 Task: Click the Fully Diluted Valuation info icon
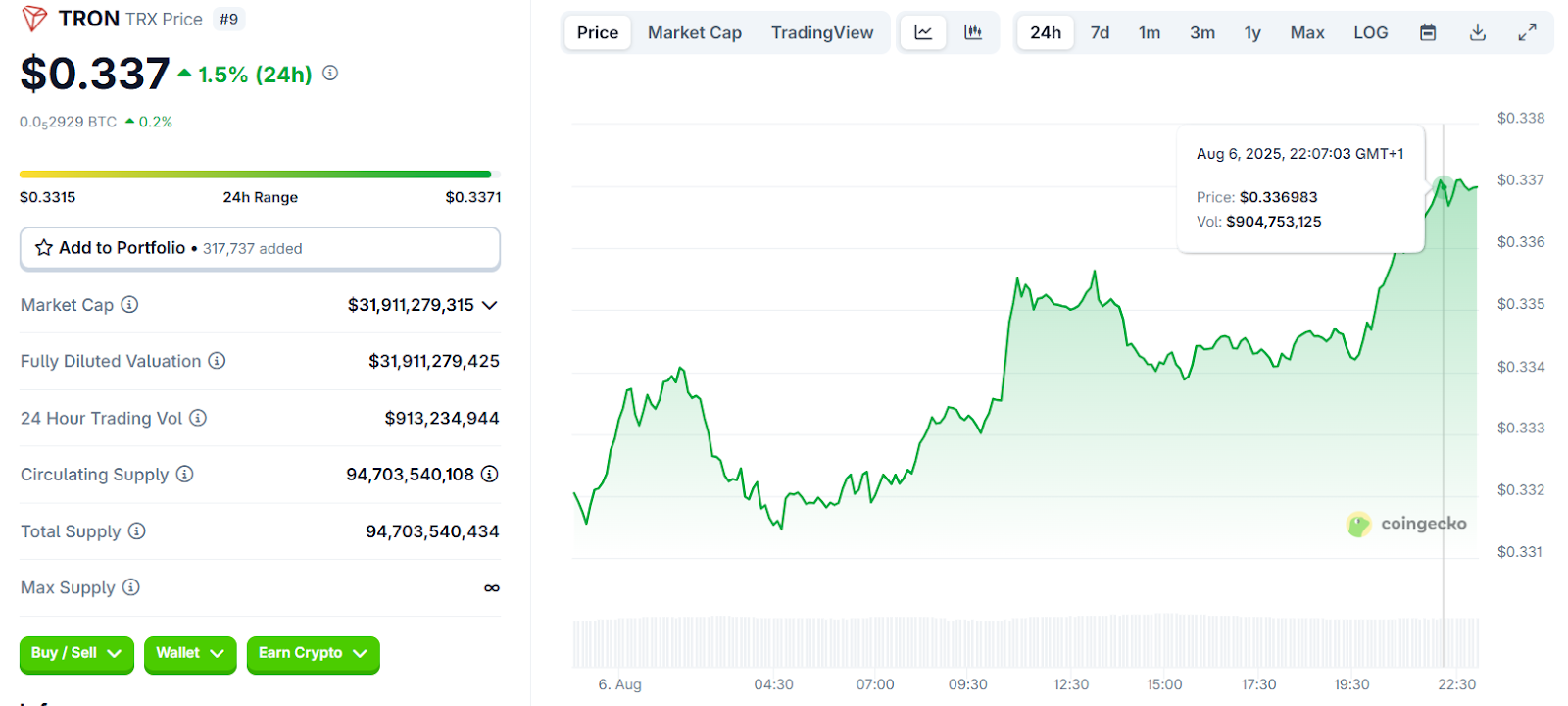point(217,361)
